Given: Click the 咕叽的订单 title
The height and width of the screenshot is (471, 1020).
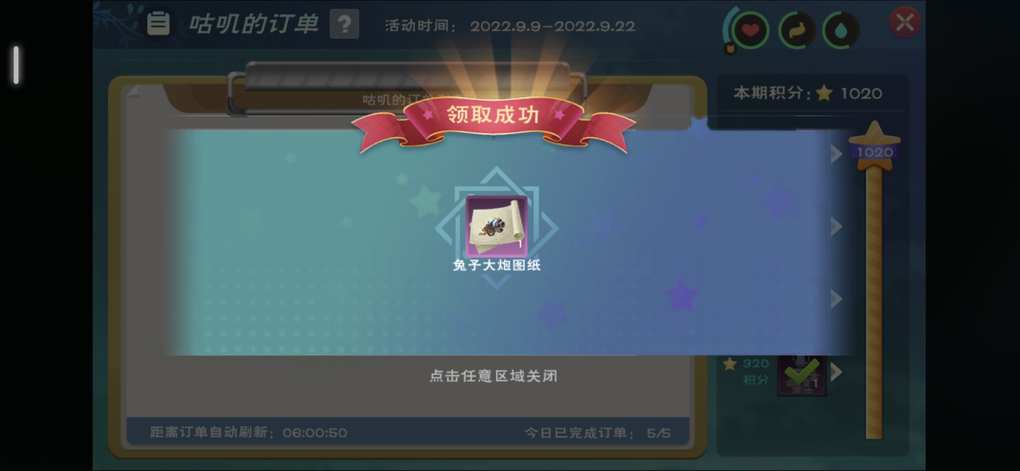Looking at the screenshot, I should (254, 24).
